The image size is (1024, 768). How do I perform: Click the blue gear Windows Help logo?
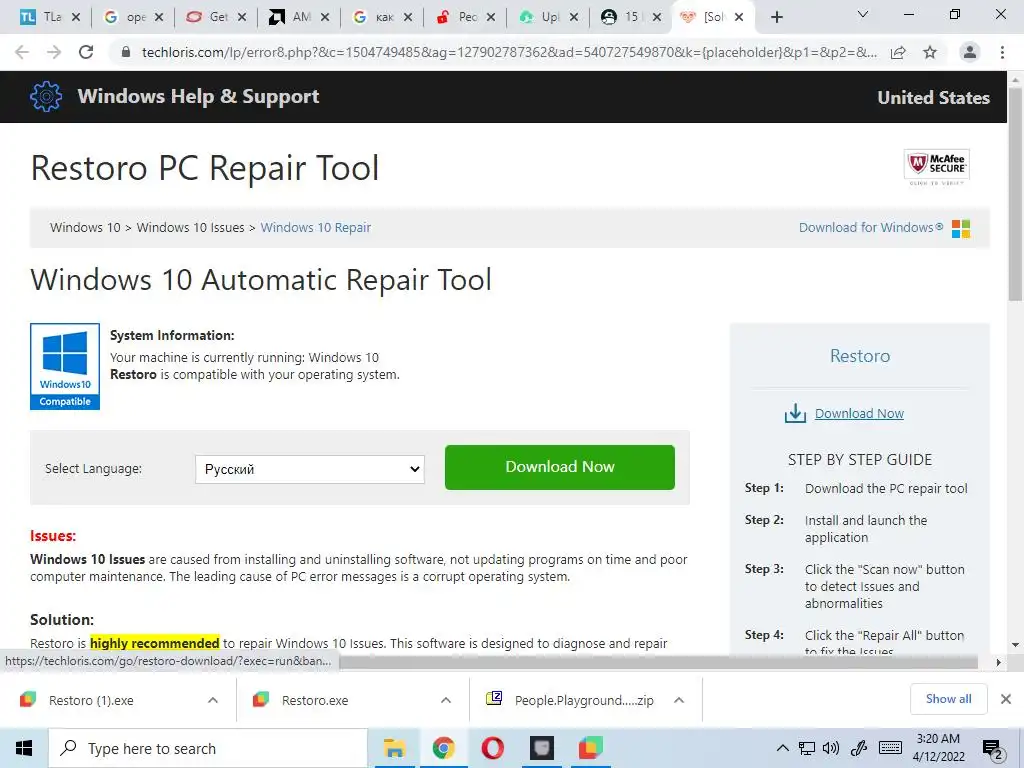coord(46,97)
